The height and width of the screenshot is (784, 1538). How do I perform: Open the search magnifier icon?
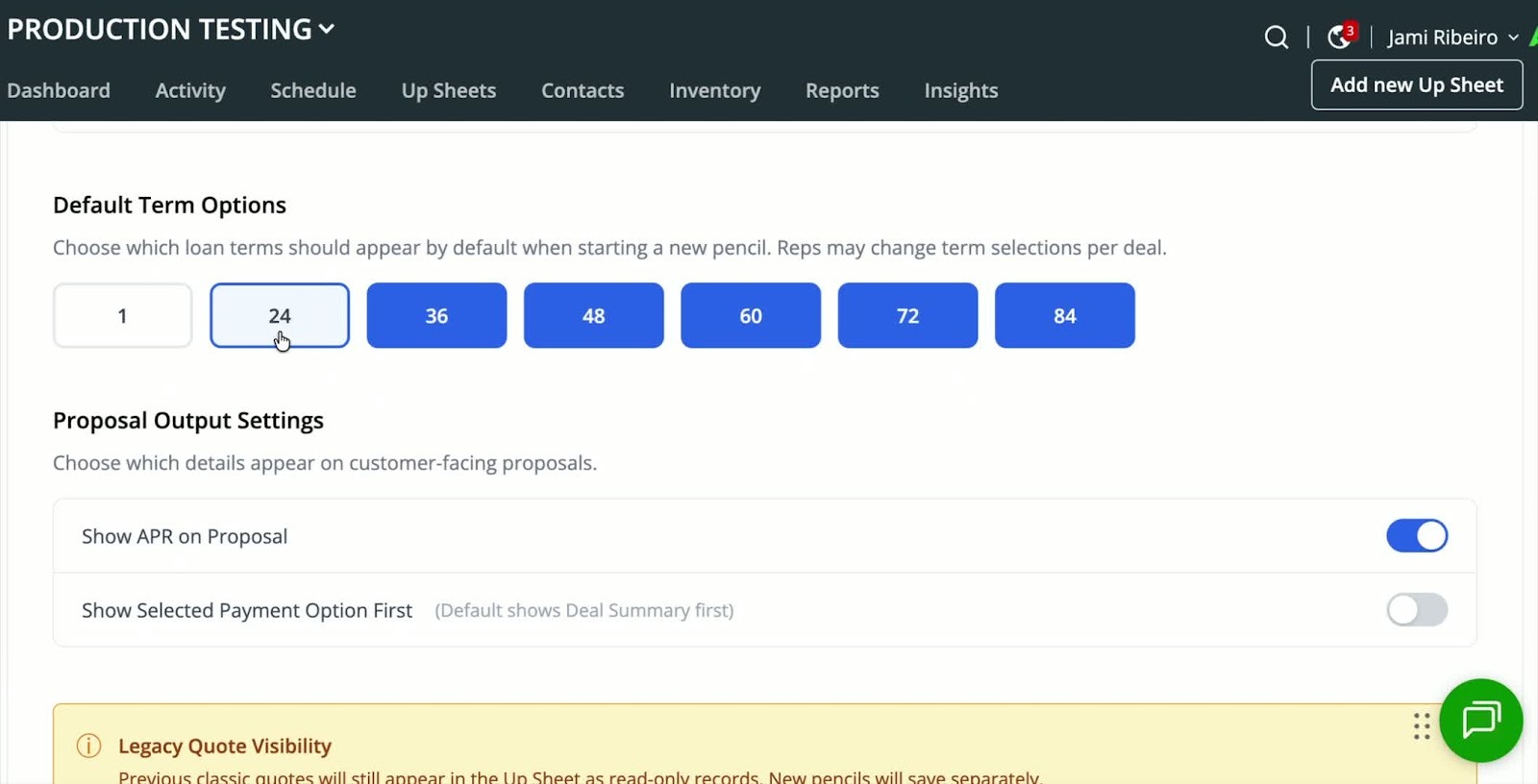coord(1276,37)
